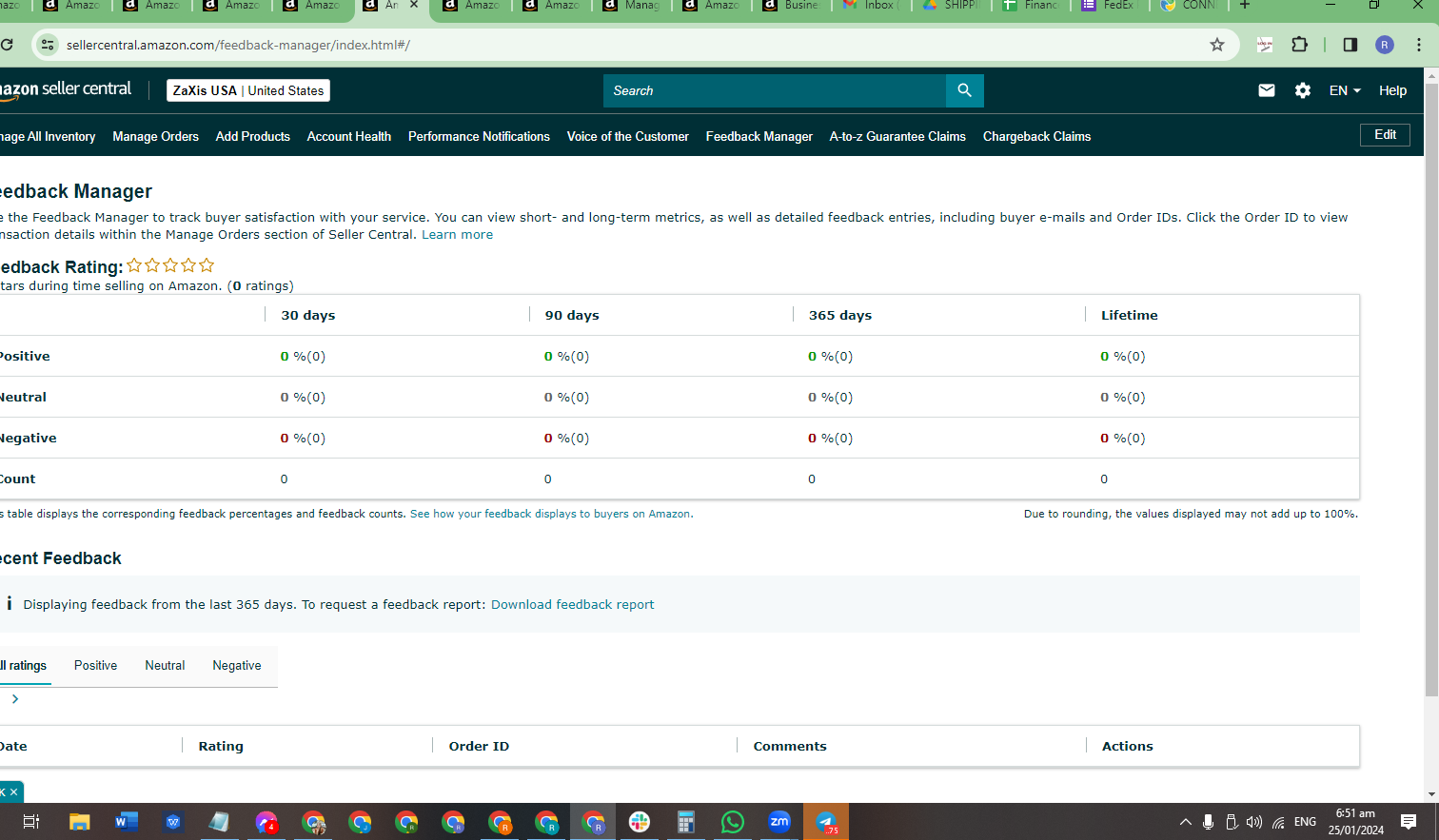This screenshot has width=1439, height=840.
Task: Open Slack from the taskbar
Action: pos(640,822)
